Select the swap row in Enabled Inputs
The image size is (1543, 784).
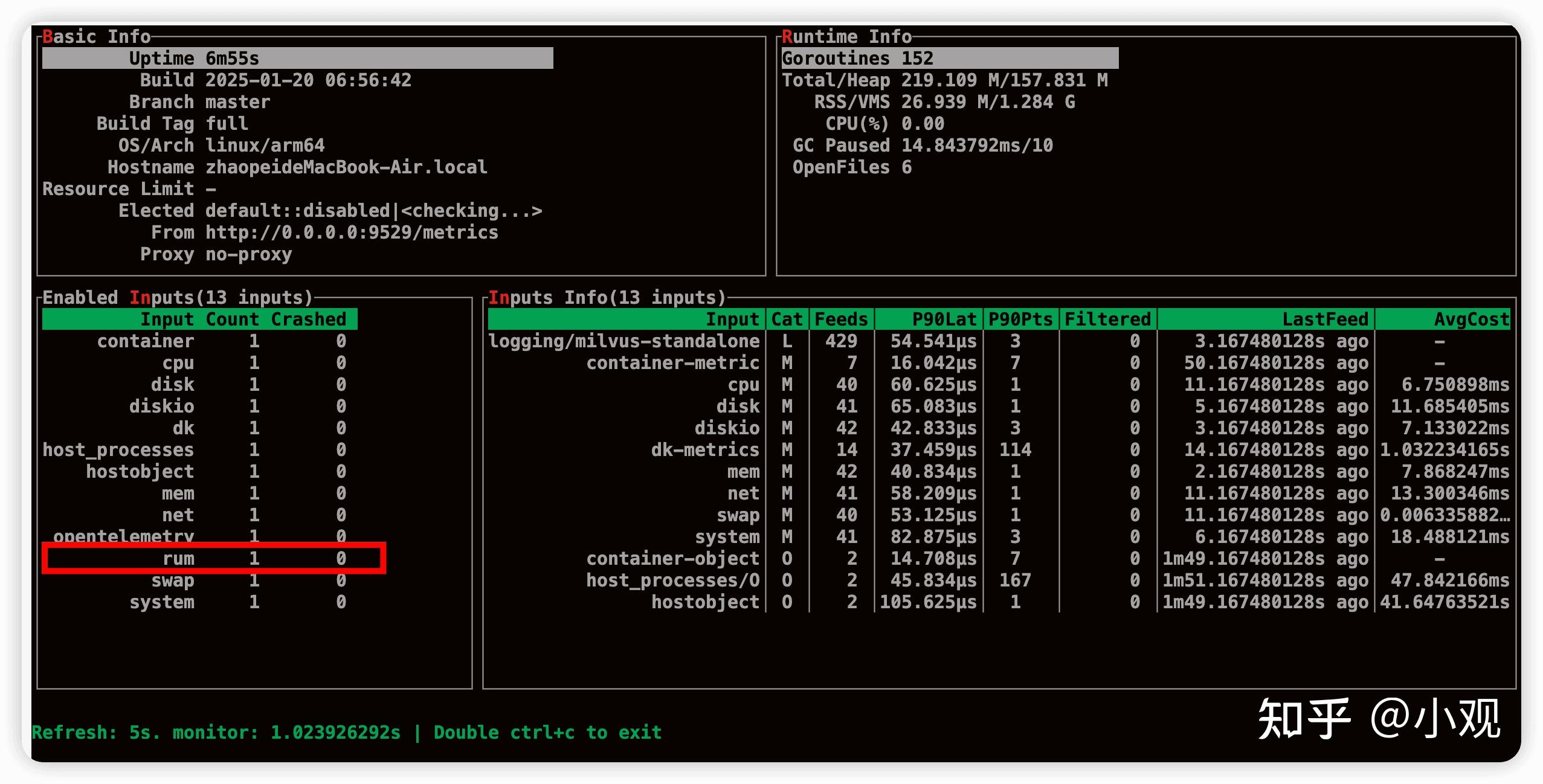point(173,580)
